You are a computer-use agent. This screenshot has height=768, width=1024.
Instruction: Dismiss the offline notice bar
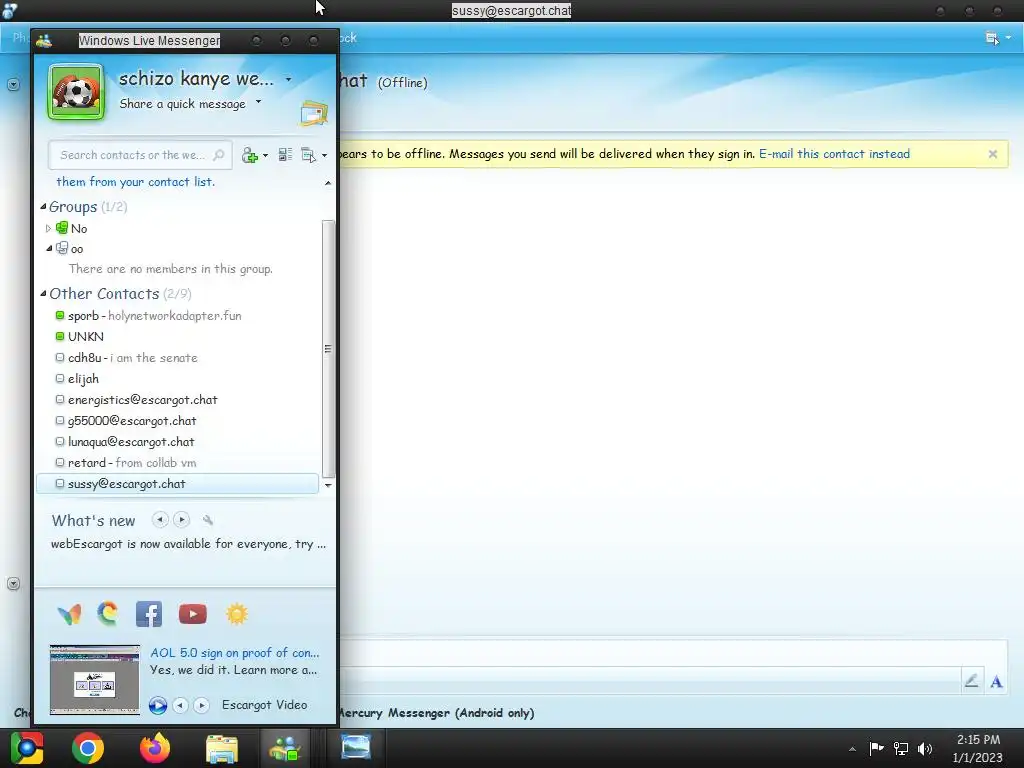tap(993, 154)
